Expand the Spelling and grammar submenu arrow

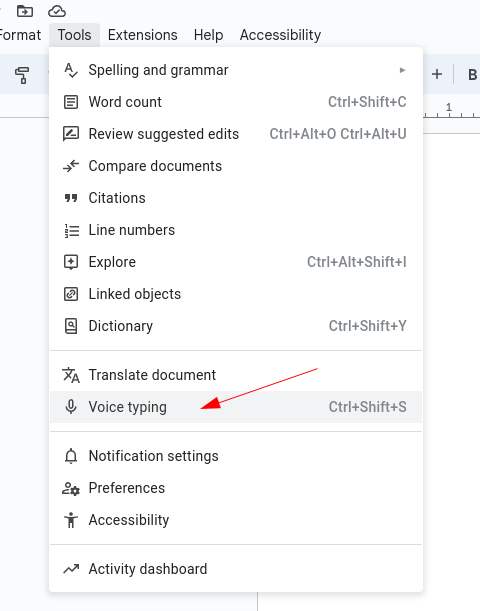(402, 70)
